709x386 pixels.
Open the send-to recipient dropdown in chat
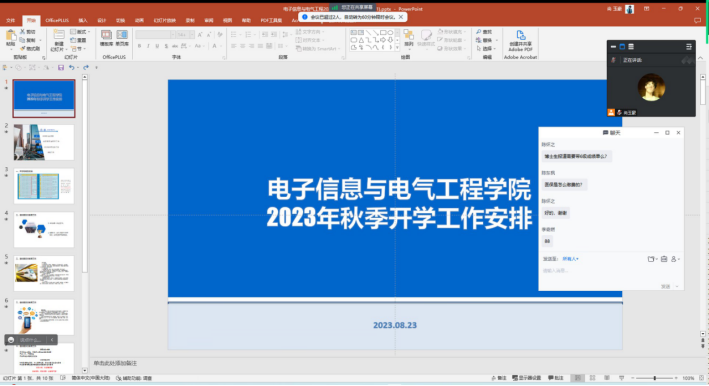point(571,259)
